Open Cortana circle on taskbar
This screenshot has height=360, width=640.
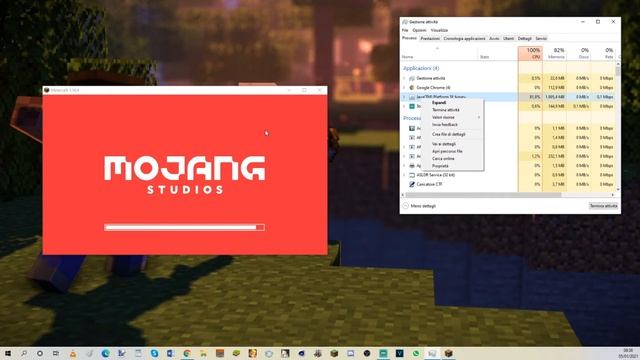(40, 353)
